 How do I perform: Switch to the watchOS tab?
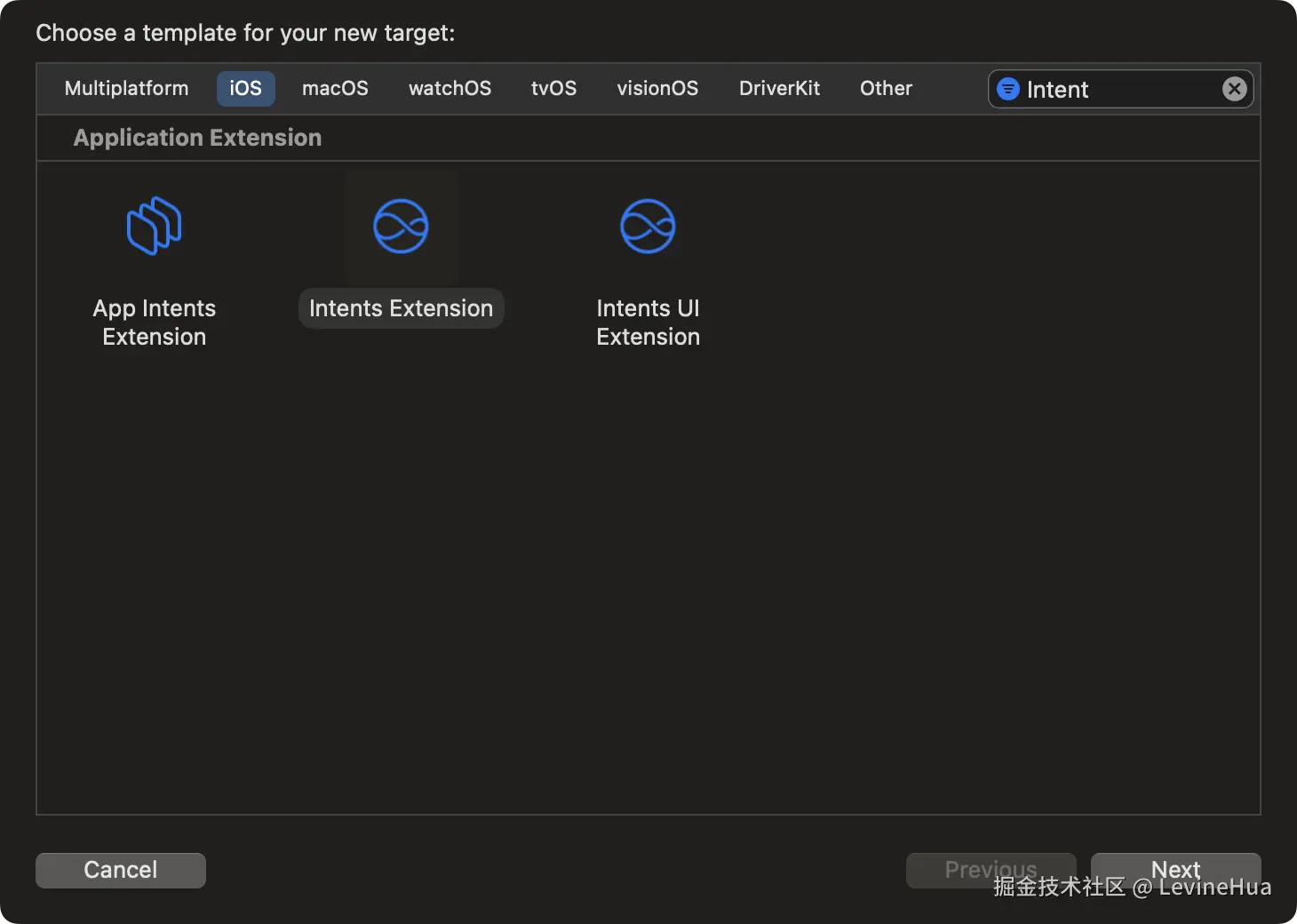450,89
